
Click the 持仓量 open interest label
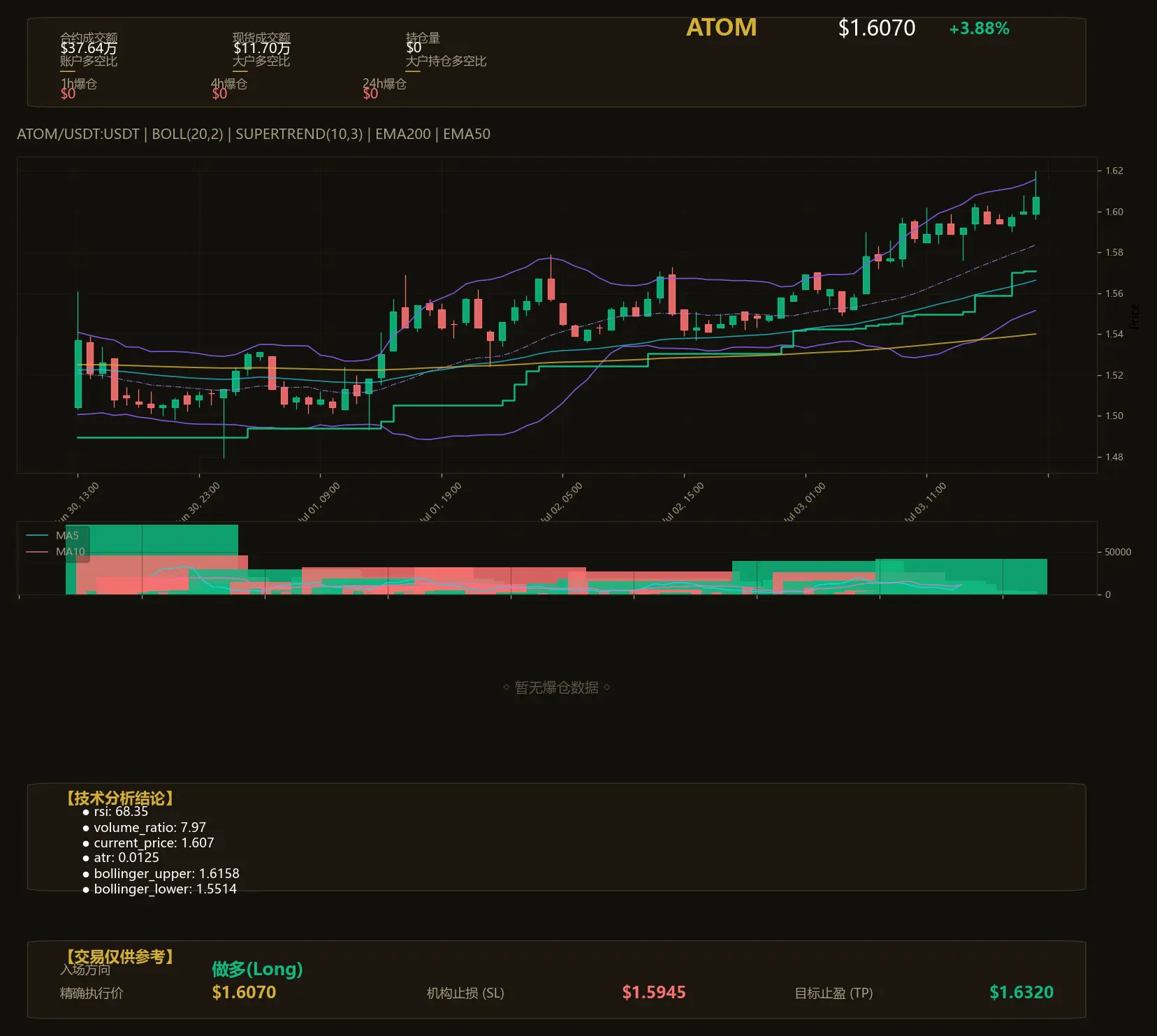pyautogui.click(x=423, y=37)
